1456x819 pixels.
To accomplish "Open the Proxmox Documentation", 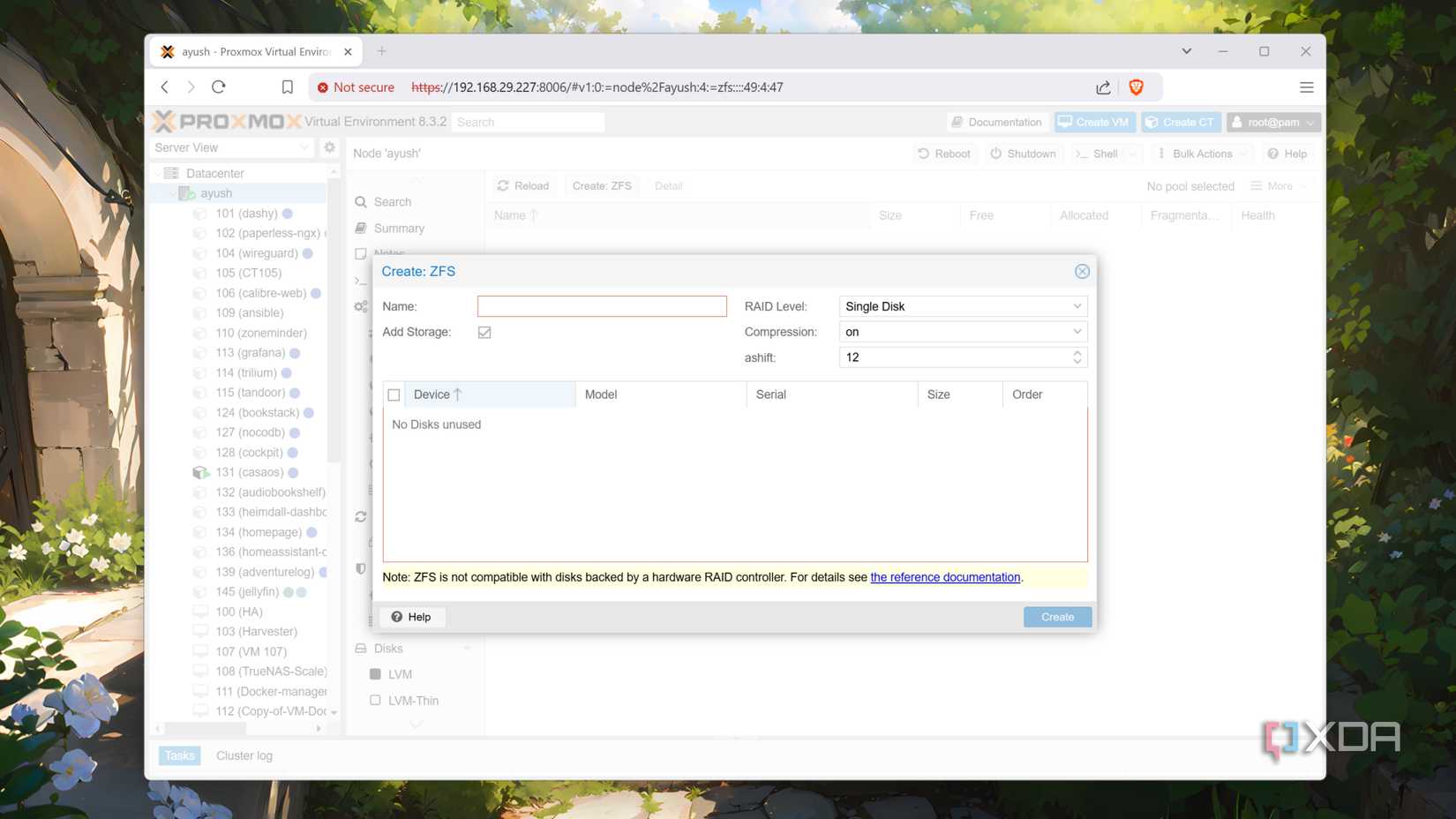I will 996,122.
